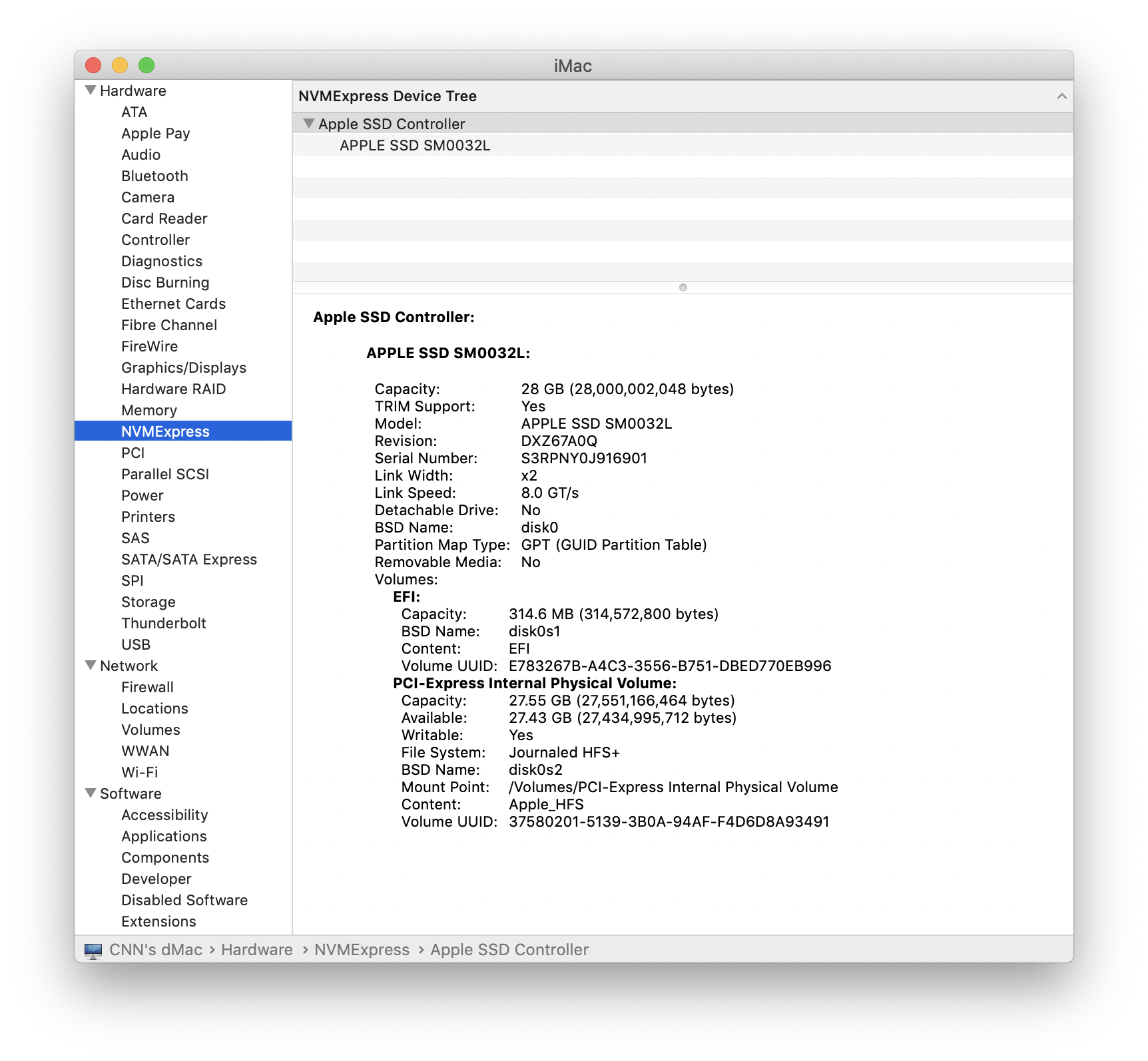Screen dimensions: 1148x1061
Task: Open SATA/SATA Express details
Action: tap(188, 559)
